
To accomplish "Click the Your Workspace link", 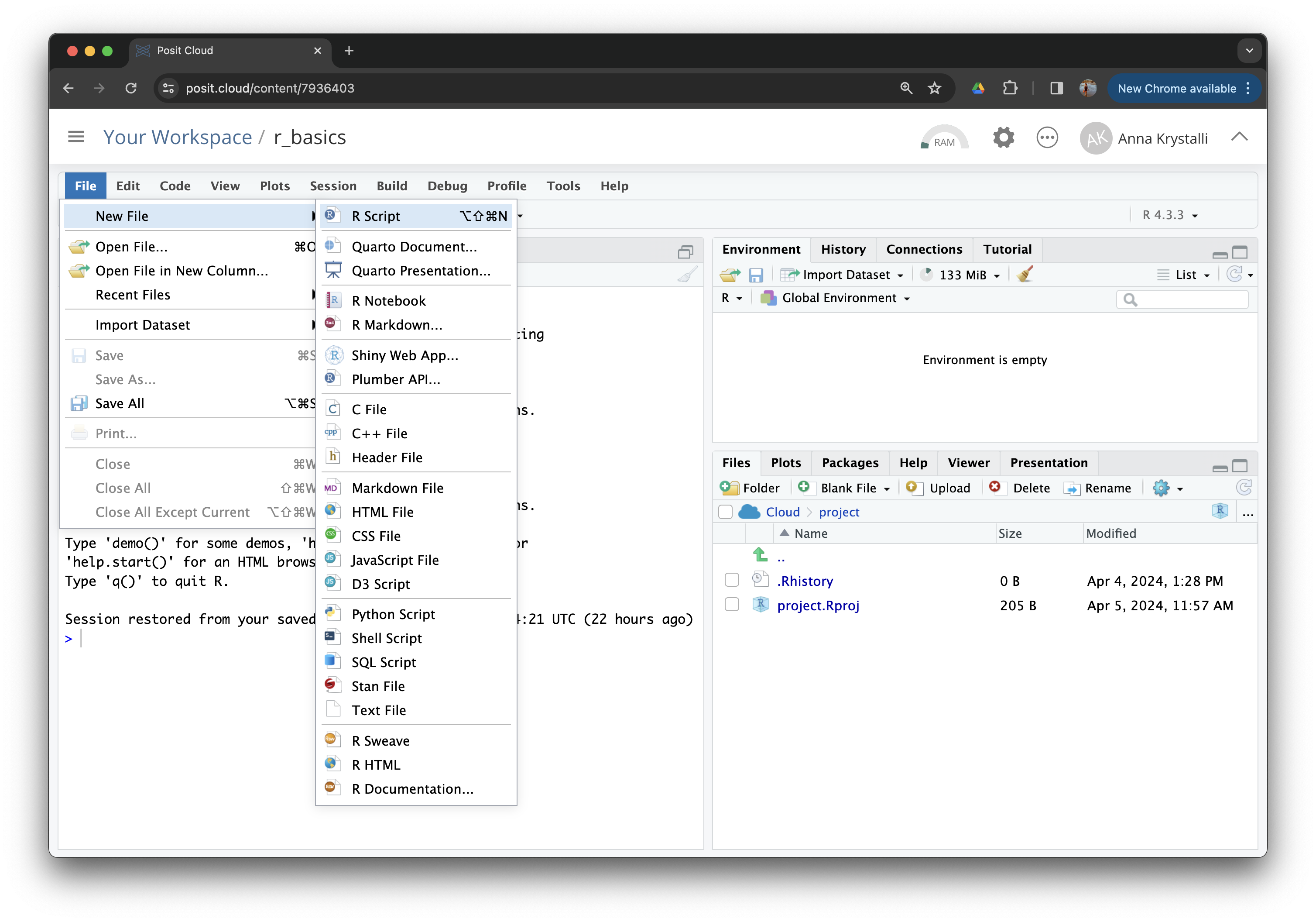I will [177, 138].
